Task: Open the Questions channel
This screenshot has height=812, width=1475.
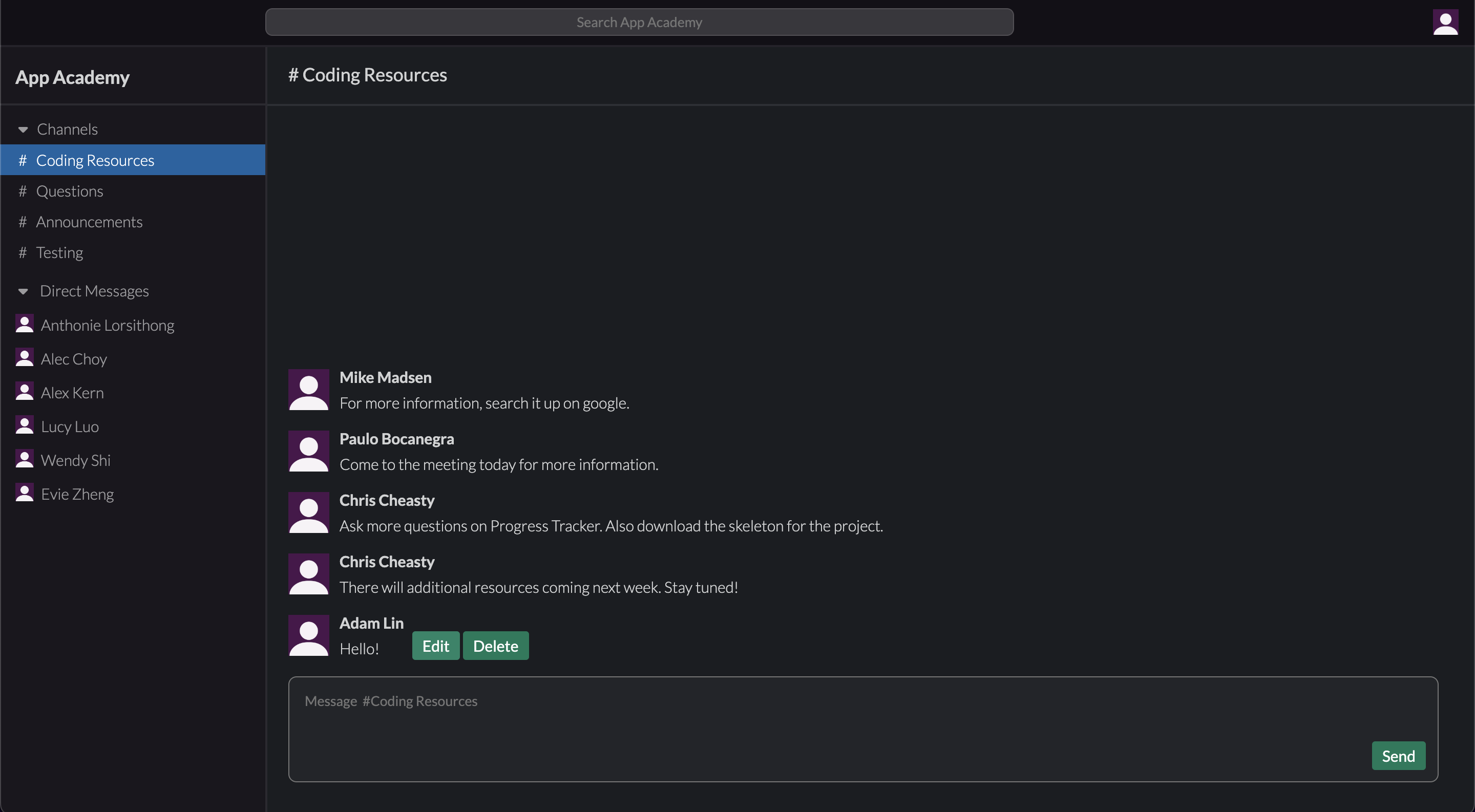Action: (x=69, y=191)
